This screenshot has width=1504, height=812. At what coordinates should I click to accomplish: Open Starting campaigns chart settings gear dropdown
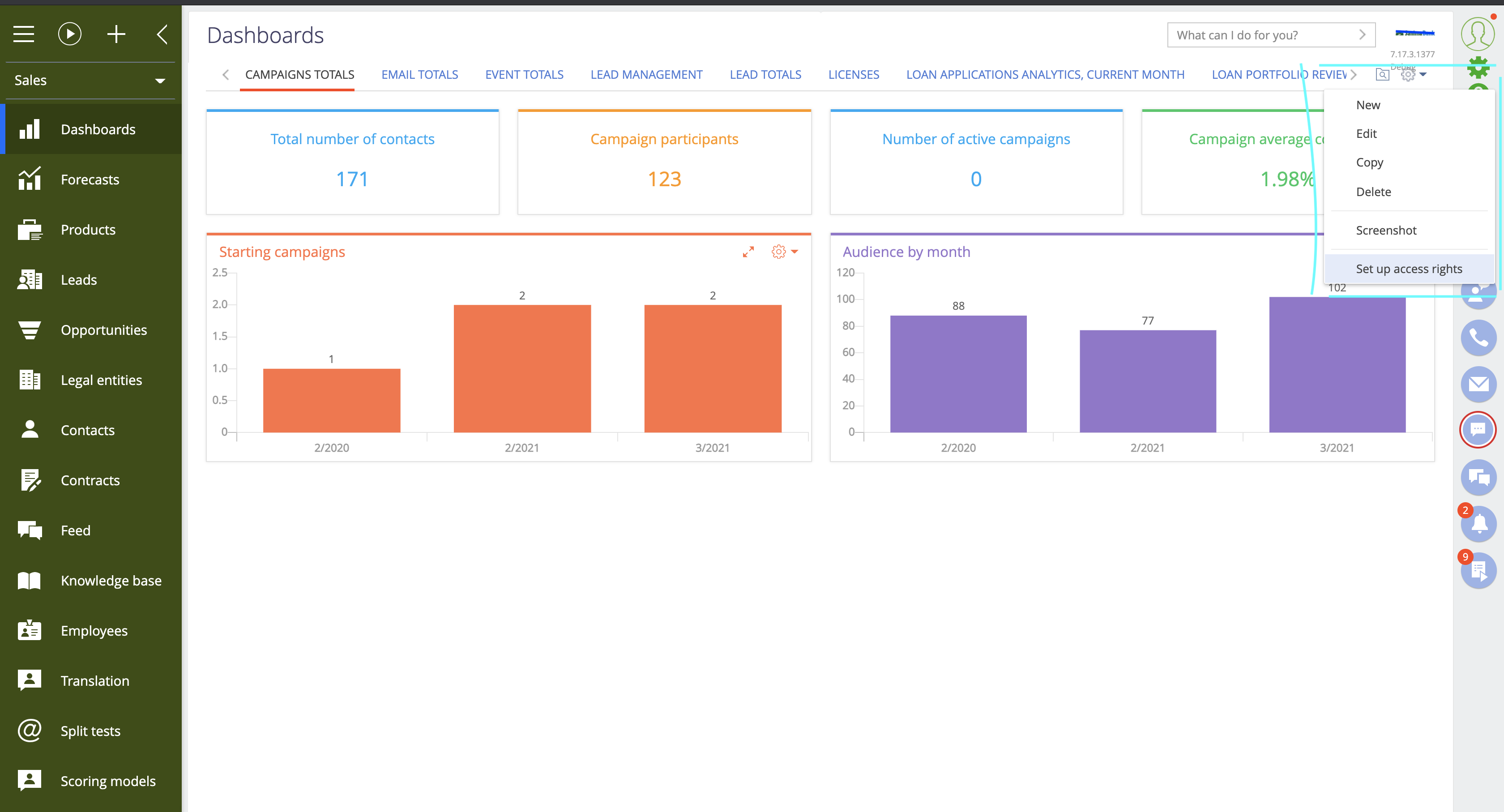(x=784, y=252)
